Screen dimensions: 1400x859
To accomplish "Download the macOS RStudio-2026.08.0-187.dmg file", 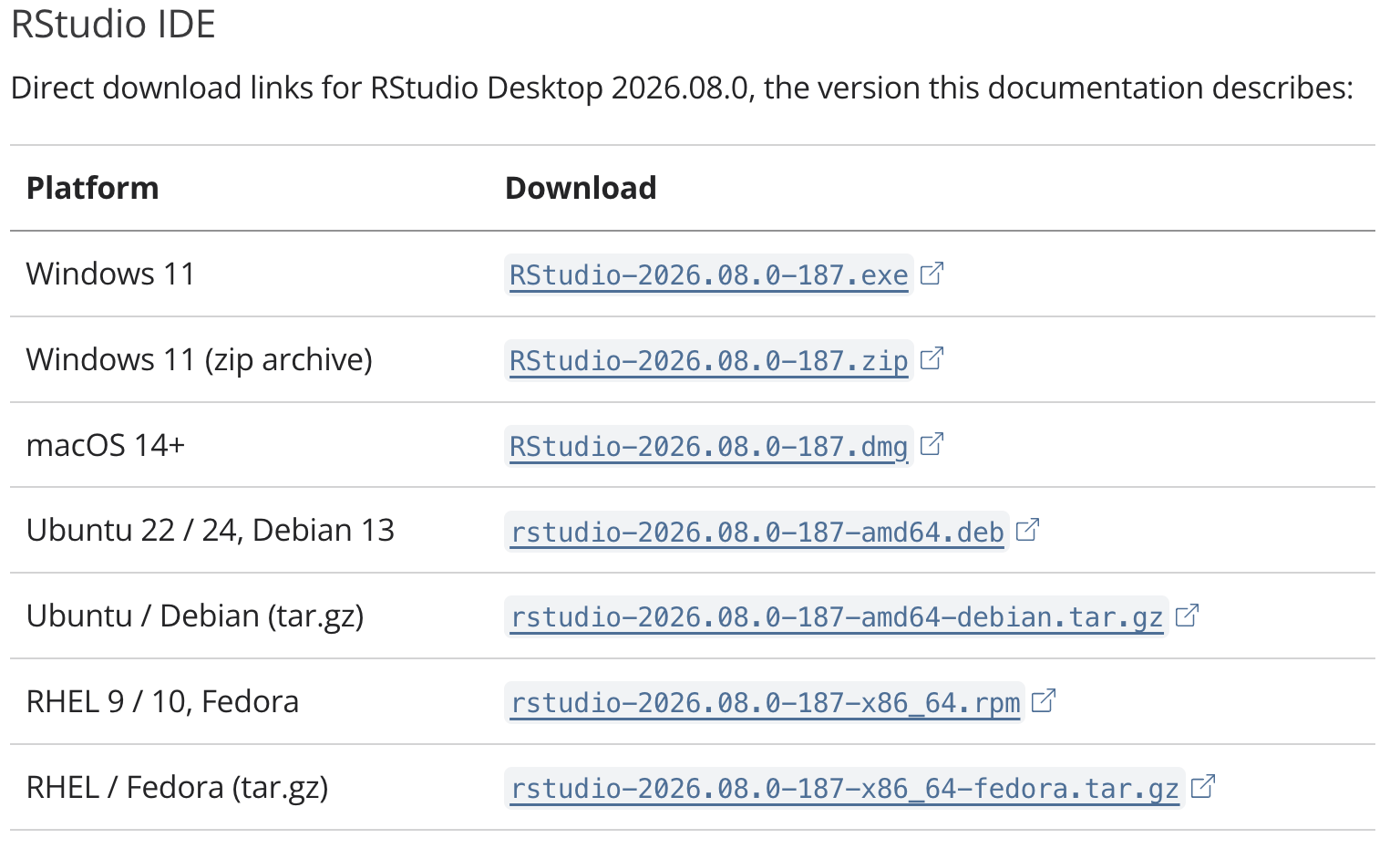I will 709,446.
